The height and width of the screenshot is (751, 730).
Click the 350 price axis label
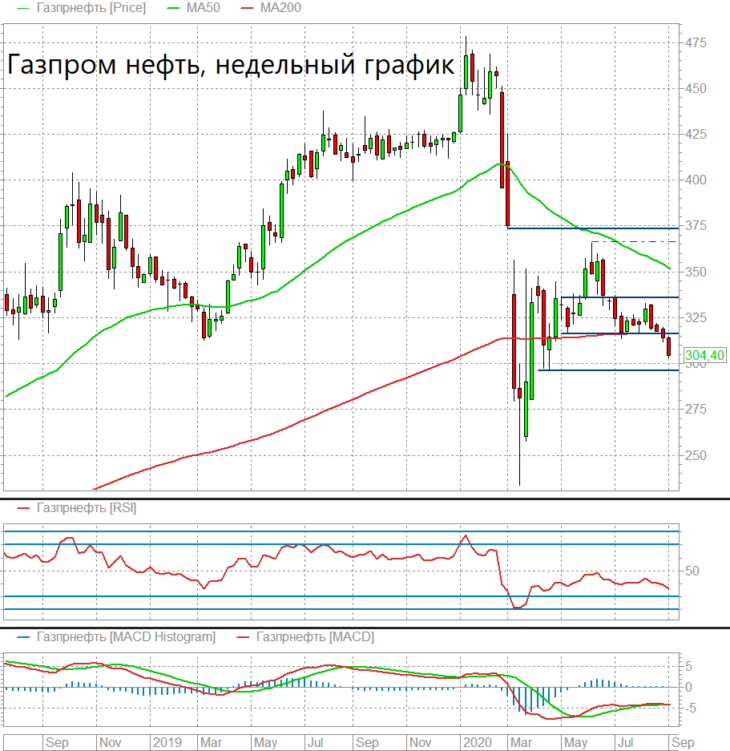click(x=696, y=272)
